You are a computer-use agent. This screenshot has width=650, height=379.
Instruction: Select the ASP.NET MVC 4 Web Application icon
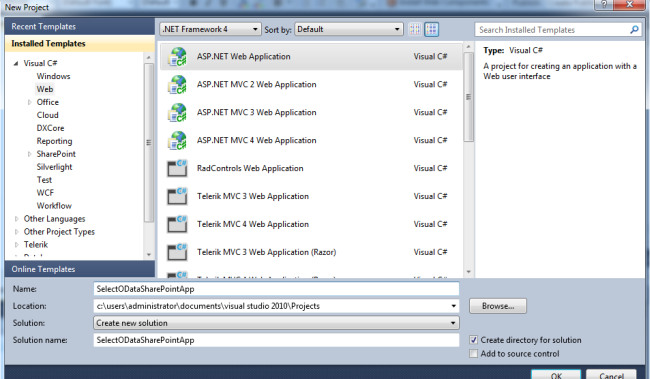coord(177,141)
